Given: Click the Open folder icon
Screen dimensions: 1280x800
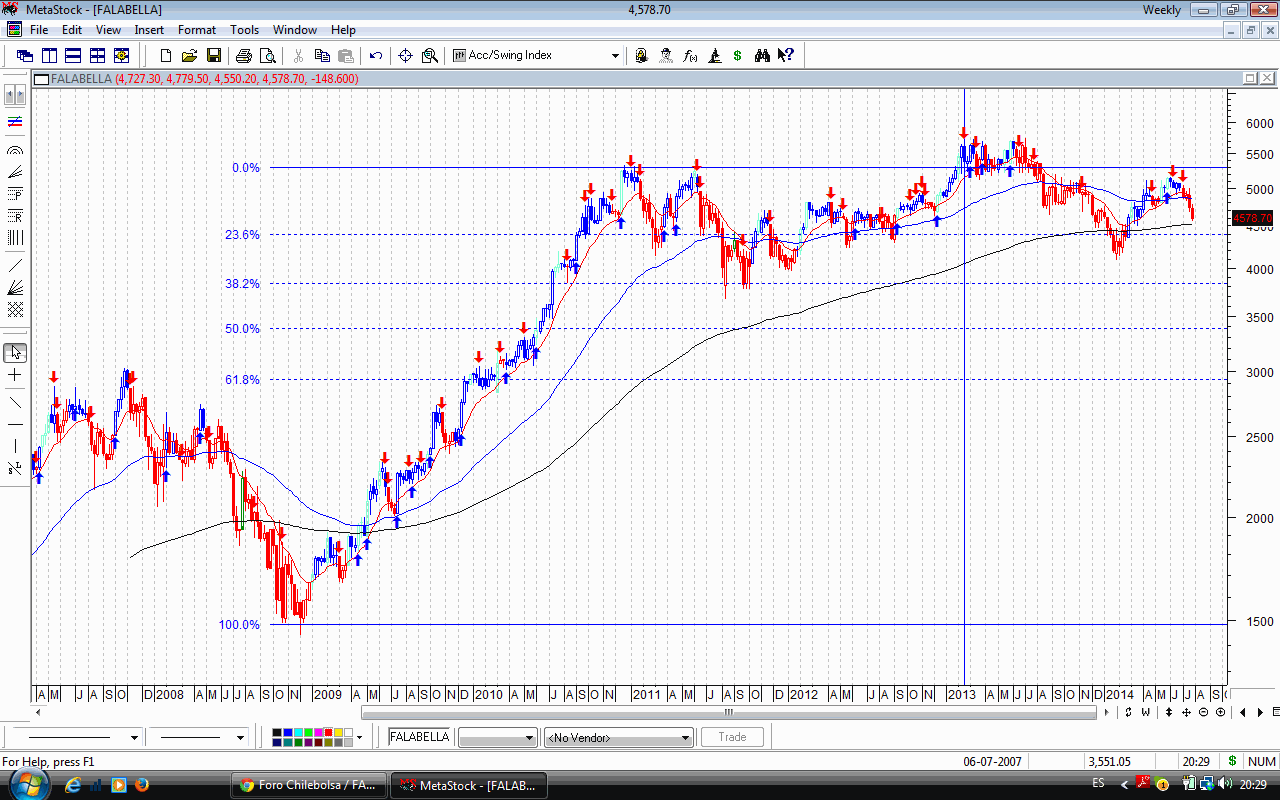Looking at the screenshot, I should 190,55.
